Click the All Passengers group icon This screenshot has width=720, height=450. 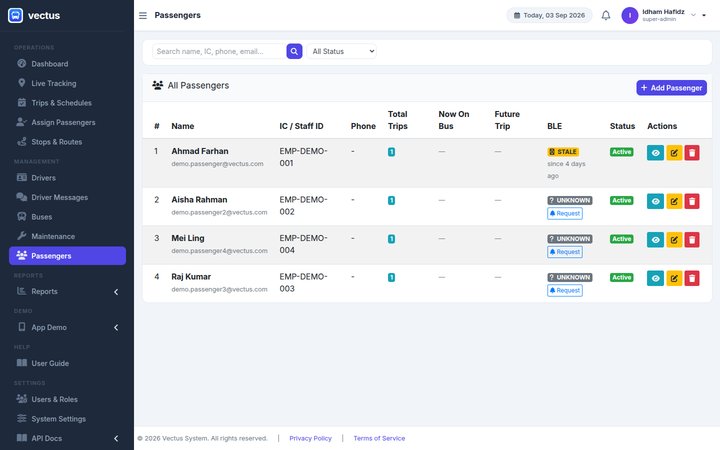click(158, 85)
